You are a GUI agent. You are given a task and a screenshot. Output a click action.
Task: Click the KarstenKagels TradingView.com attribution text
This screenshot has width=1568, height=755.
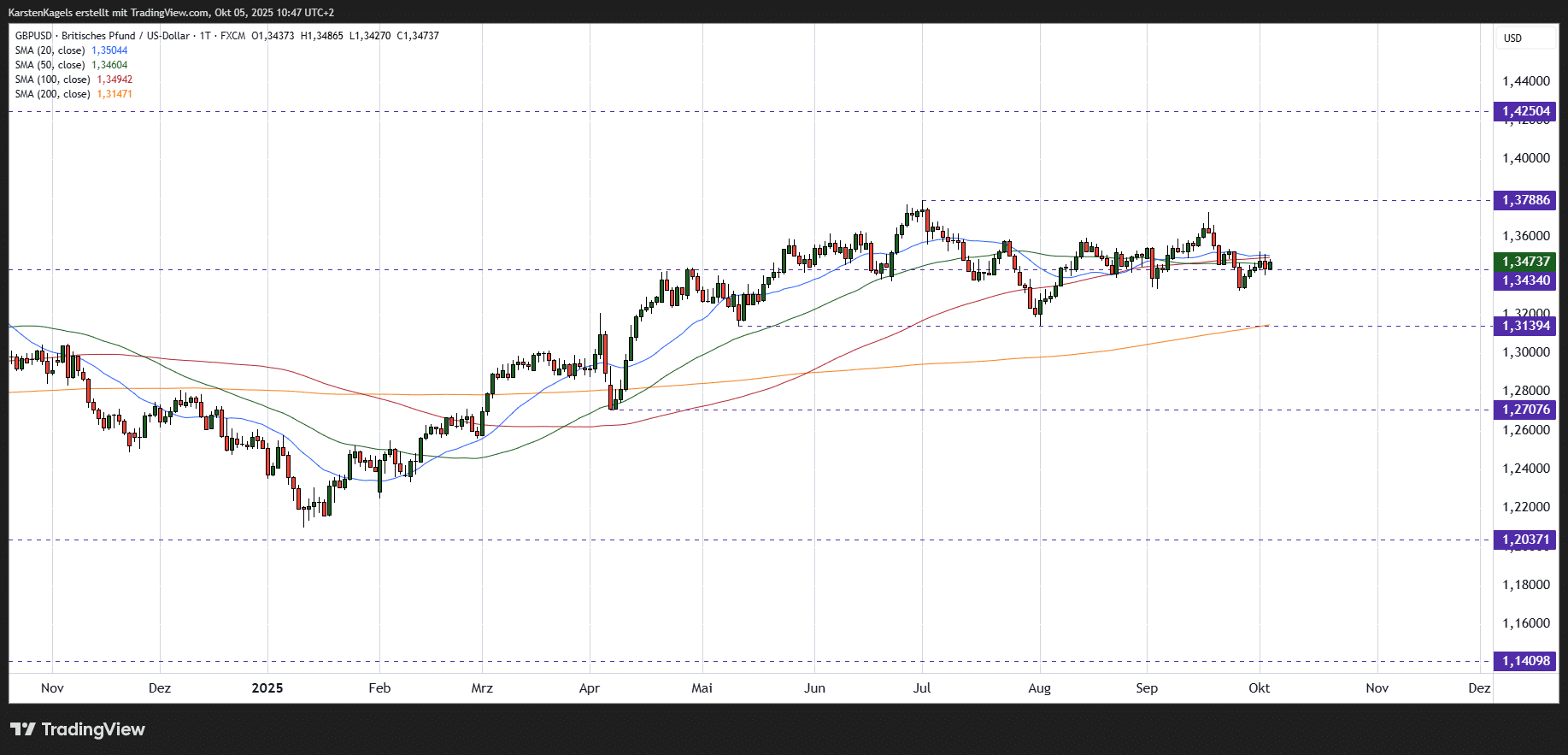click(171, 13)
